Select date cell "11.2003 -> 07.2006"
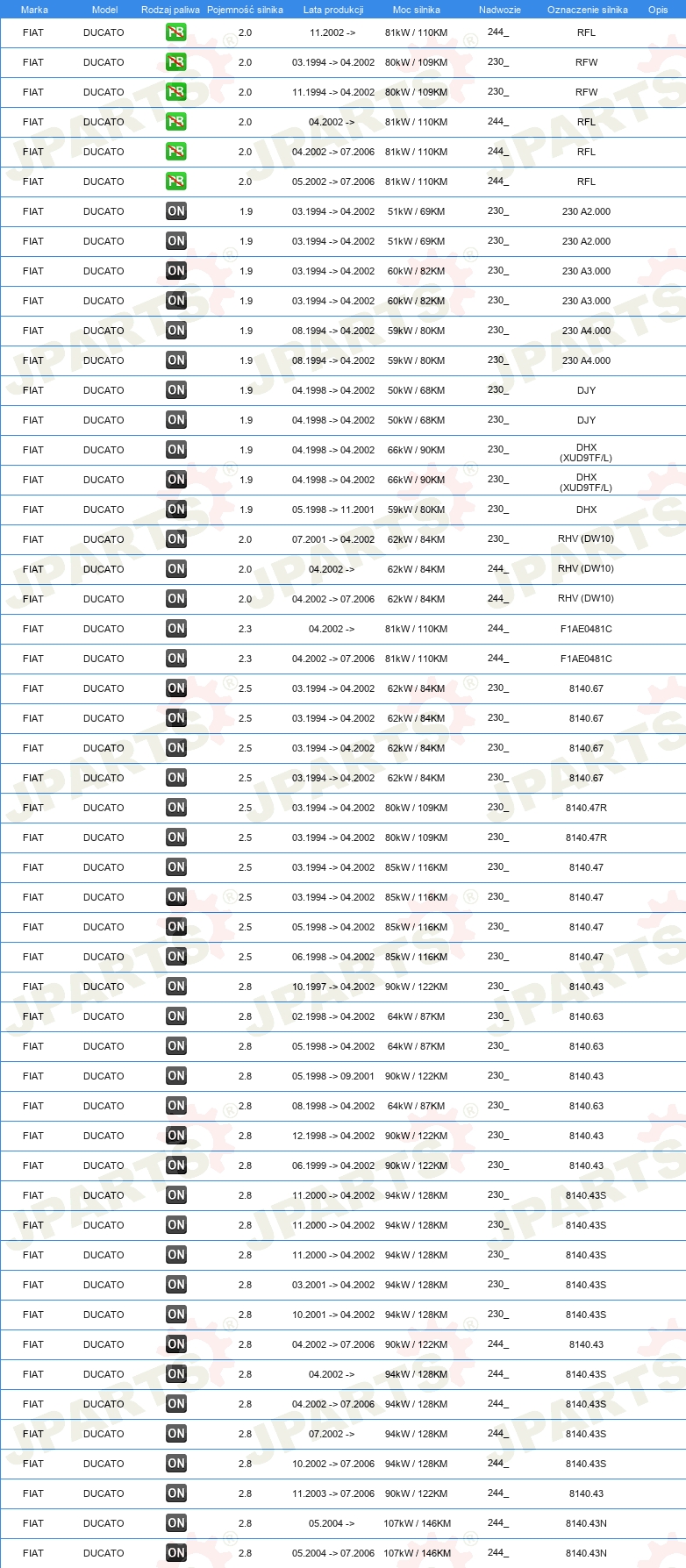The image size is (686, 1568). [x=333, y=1493]
